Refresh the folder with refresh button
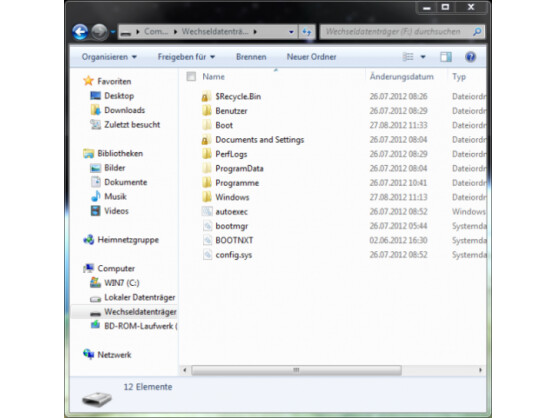 (x=307, y=32)
